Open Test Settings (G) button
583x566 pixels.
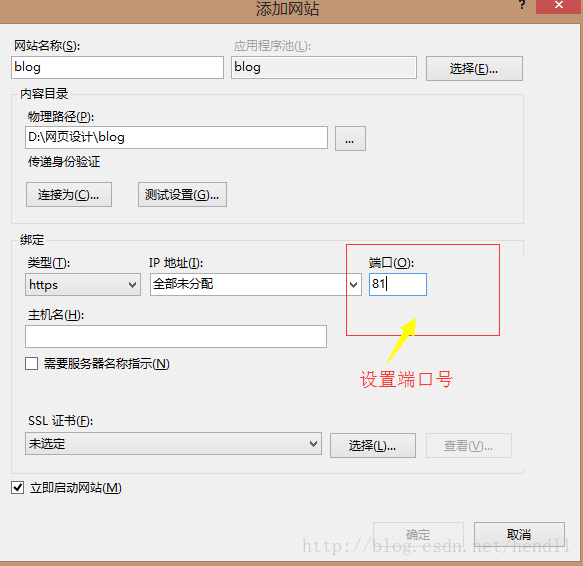tap(182, 194)
